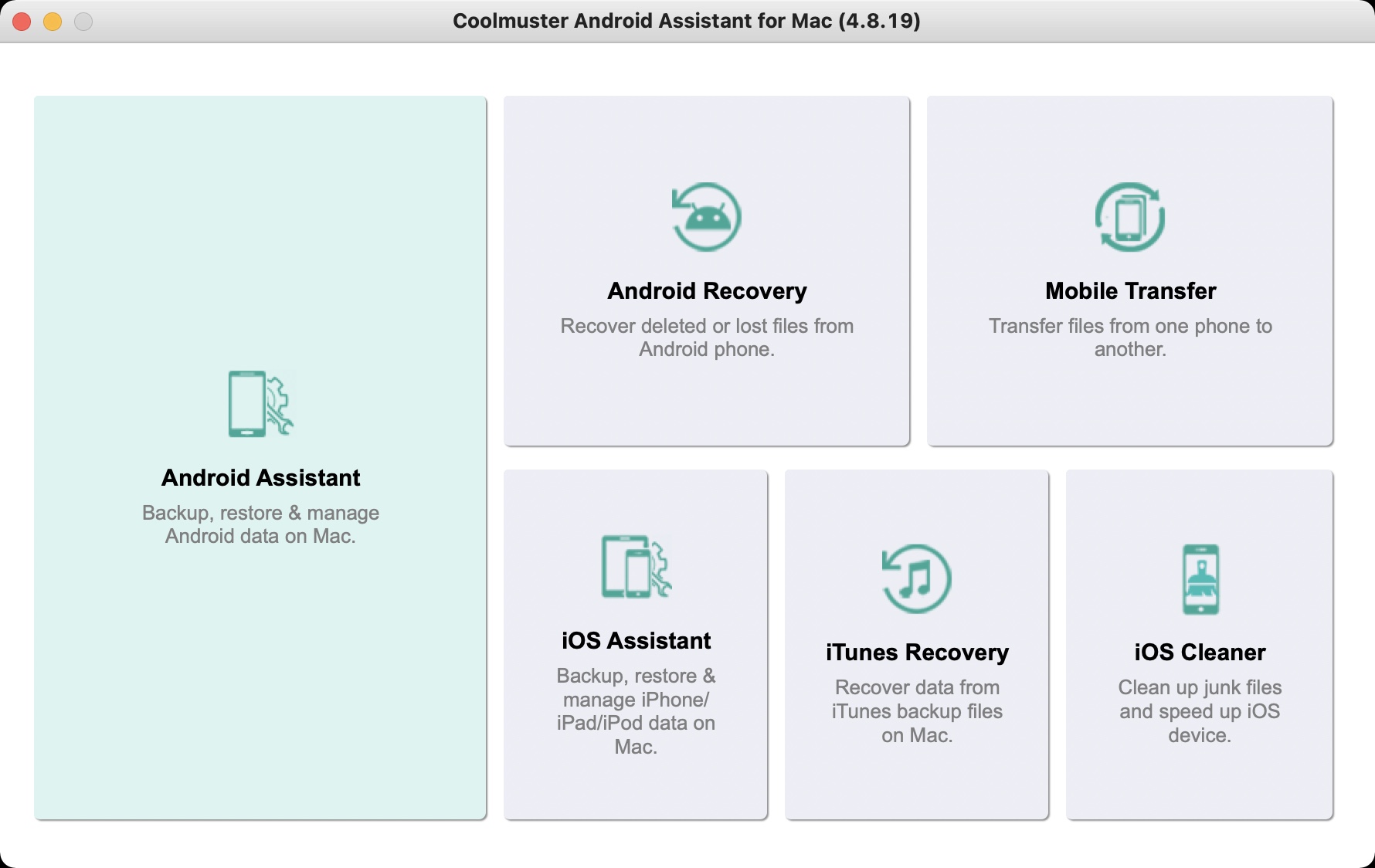
Task: Click "Backup, restore & manage Android data" description
Action: pos(260,524)
